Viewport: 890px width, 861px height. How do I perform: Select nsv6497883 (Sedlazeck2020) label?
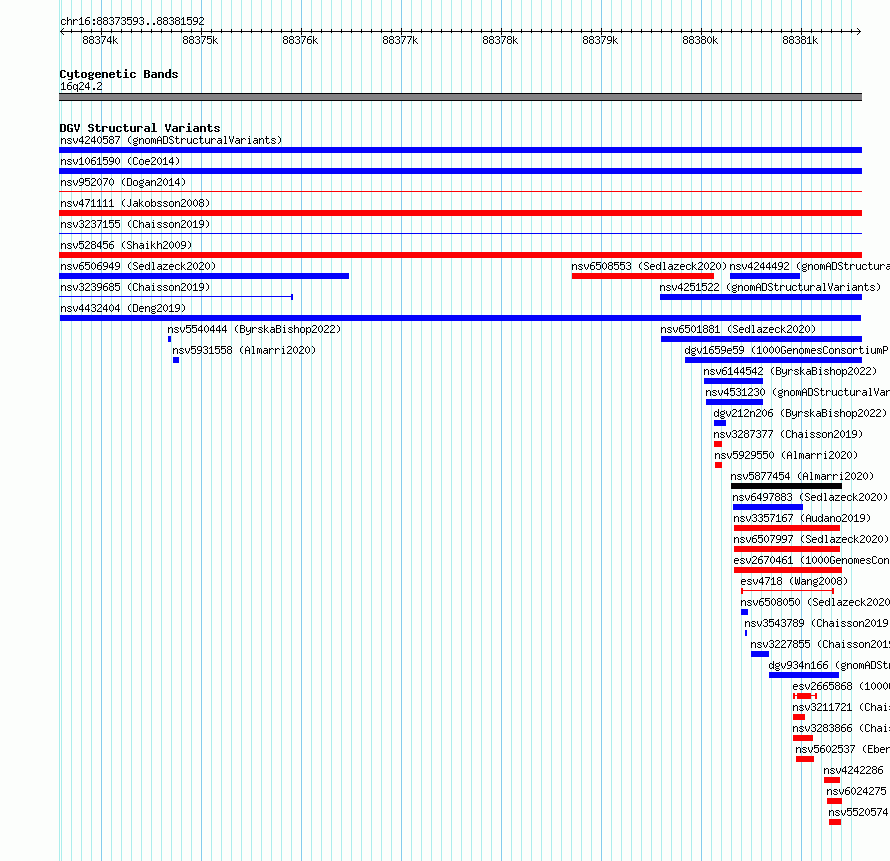(x=810, y=497)
